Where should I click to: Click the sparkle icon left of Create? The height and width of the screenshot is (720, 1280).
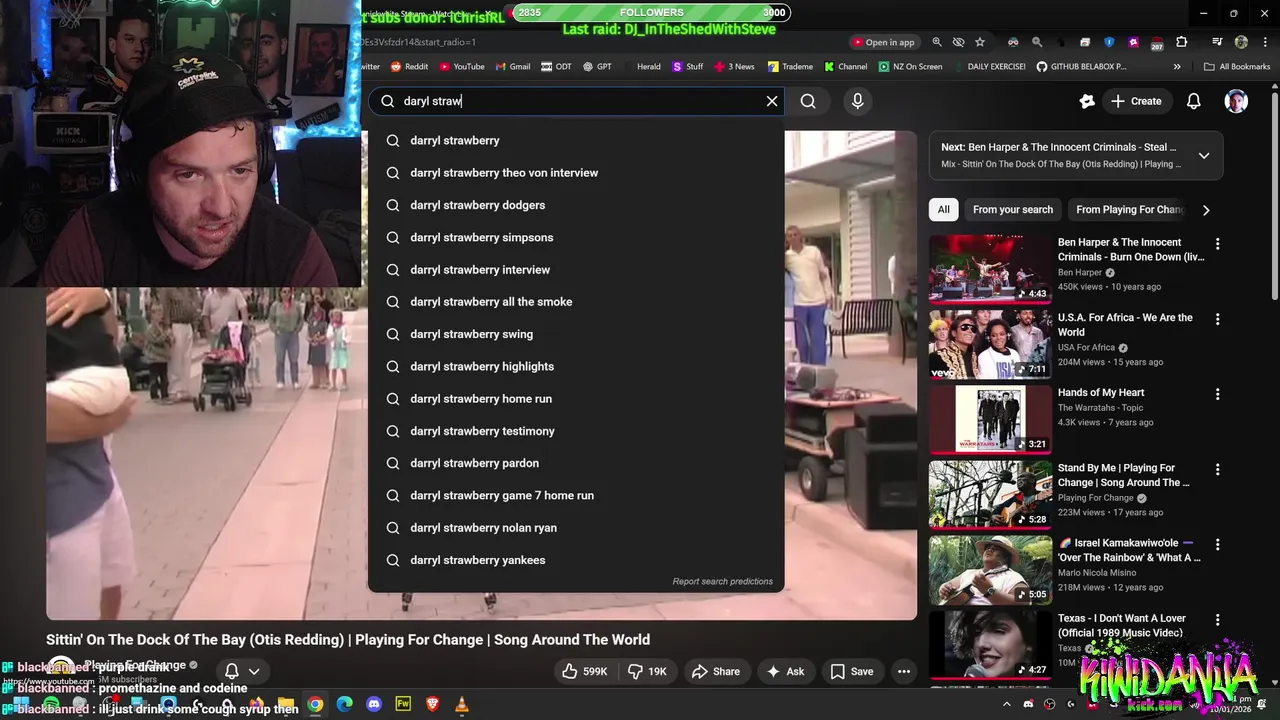click(x=1087, y=101)
